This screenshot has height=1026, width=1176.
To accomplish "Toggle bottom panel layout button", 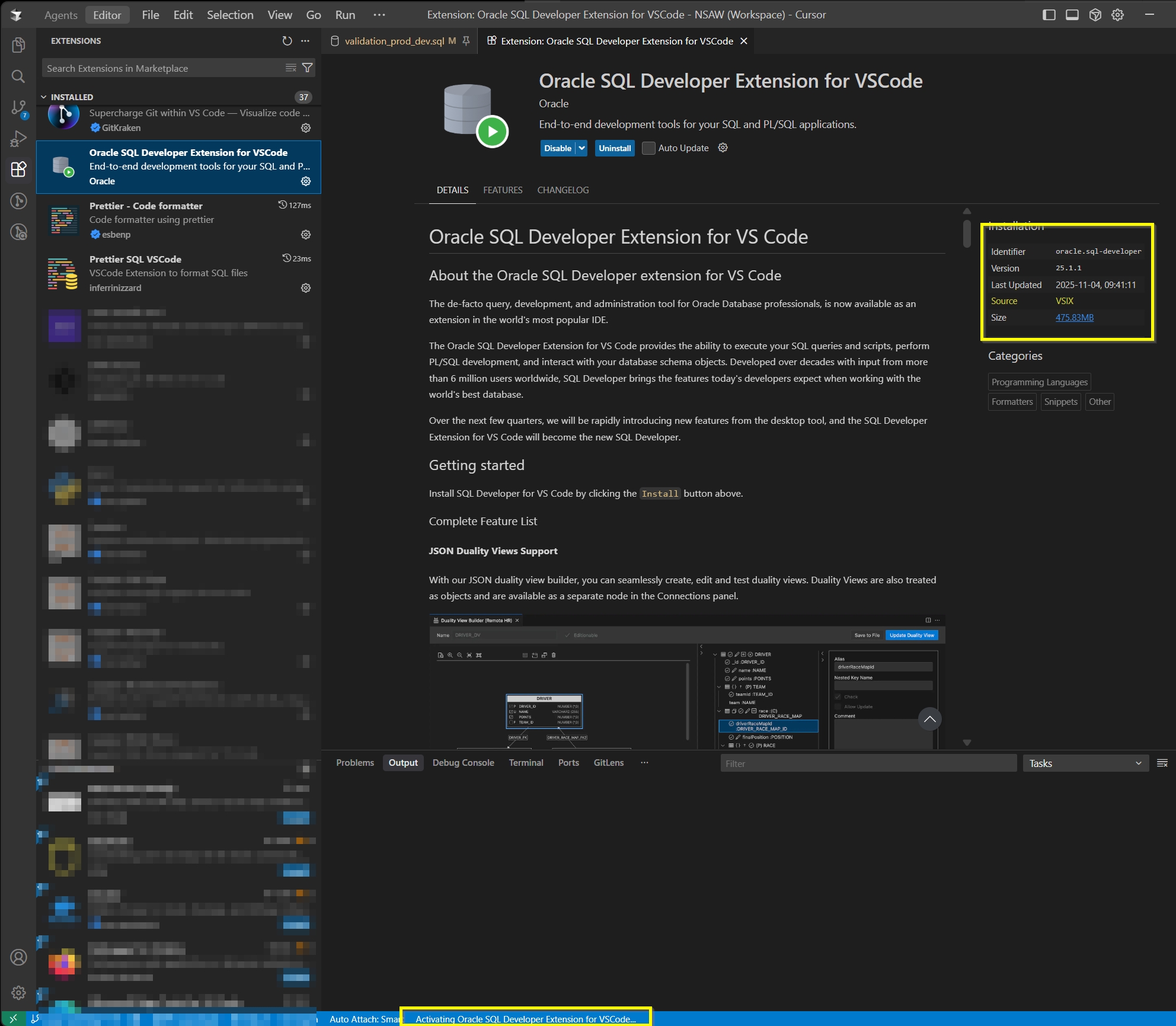I will point(1072,15).
